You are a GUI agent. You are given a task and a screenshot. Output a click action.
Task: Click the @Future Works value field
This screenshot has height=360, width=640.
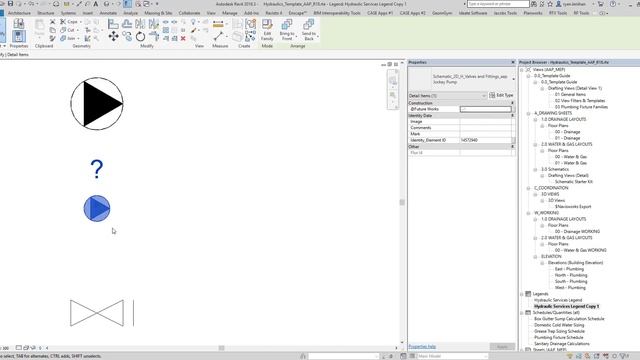485,109
